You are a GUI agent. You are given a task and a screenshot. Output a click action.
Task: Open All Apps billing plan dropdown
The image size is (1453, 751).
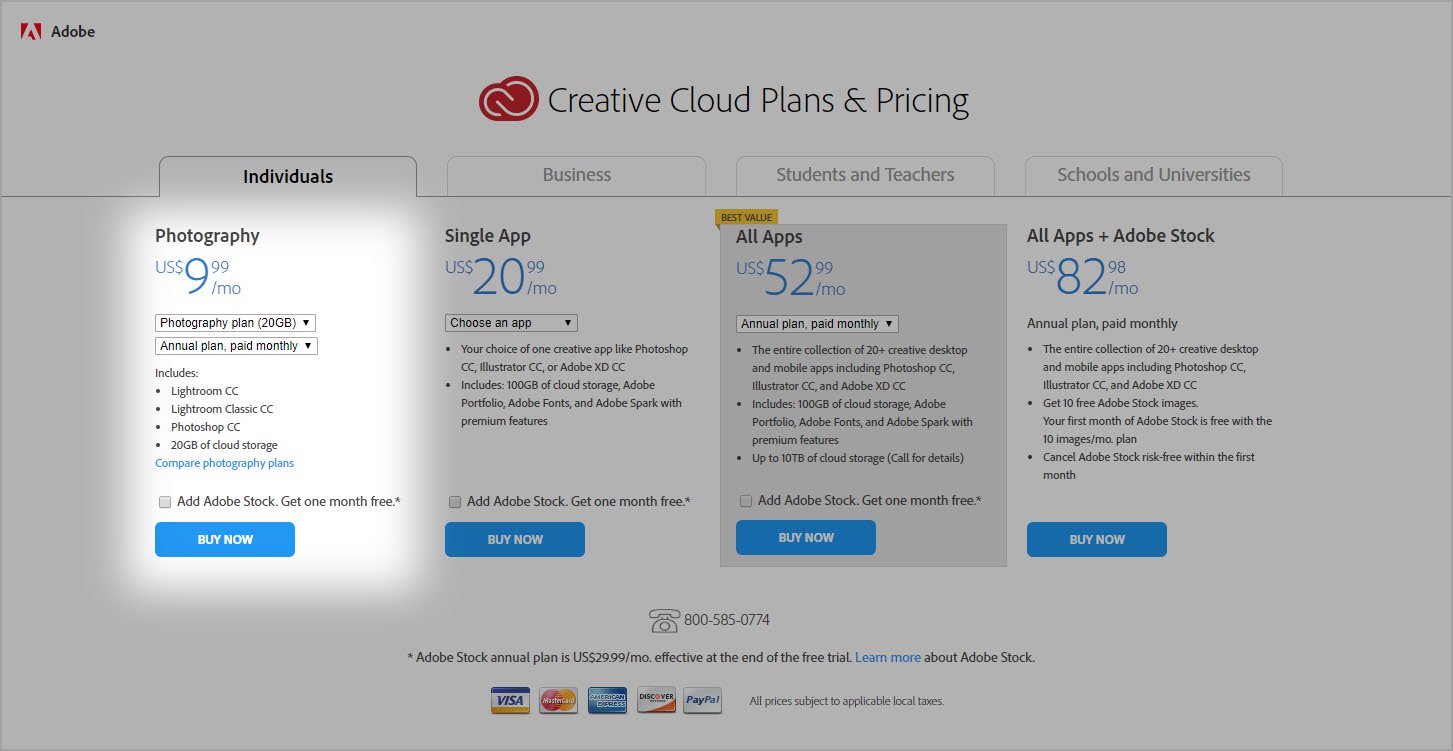817,324
